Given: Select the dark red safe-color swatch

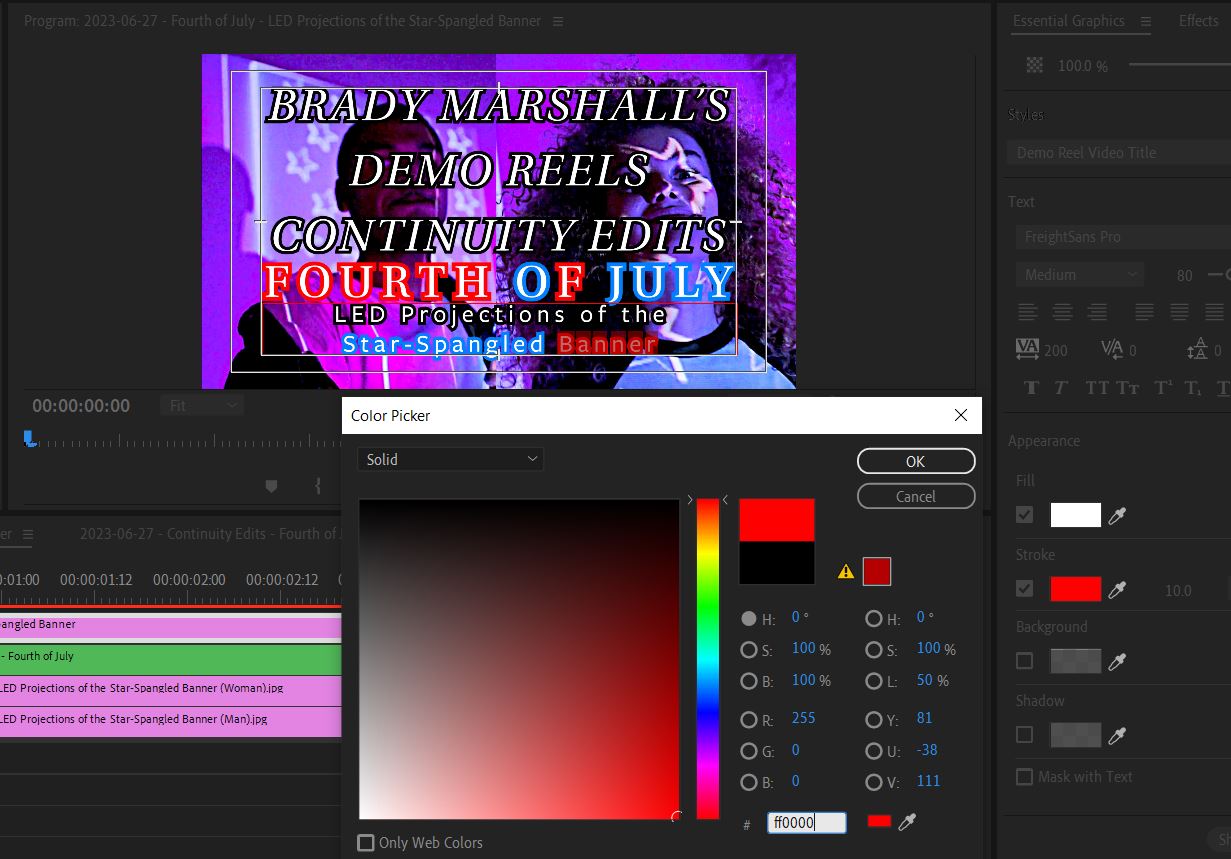Looking at the screenshot, I should pyautogui.click(x=876, y=571).
